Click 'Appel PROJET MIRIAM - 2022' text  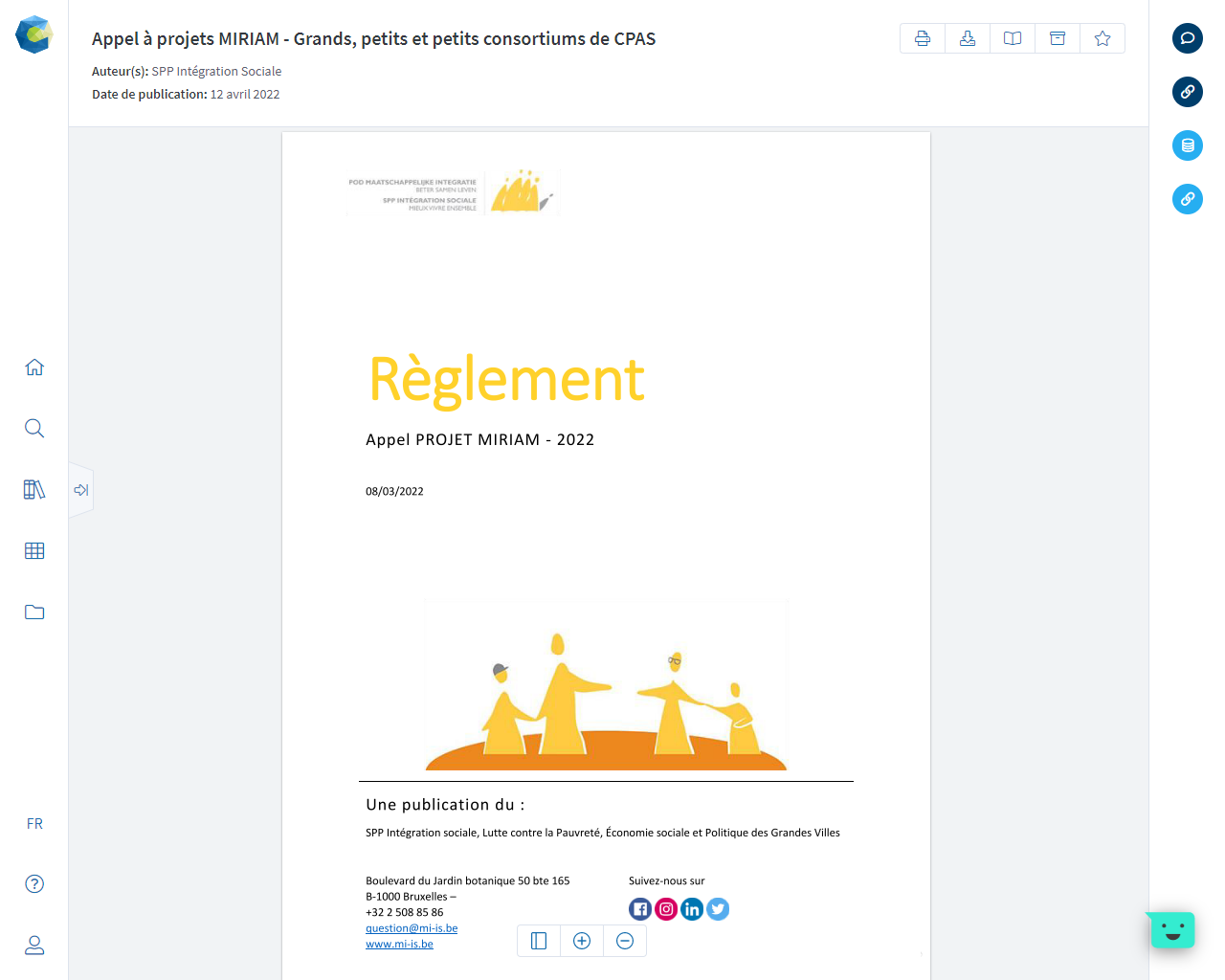point(479,439)
